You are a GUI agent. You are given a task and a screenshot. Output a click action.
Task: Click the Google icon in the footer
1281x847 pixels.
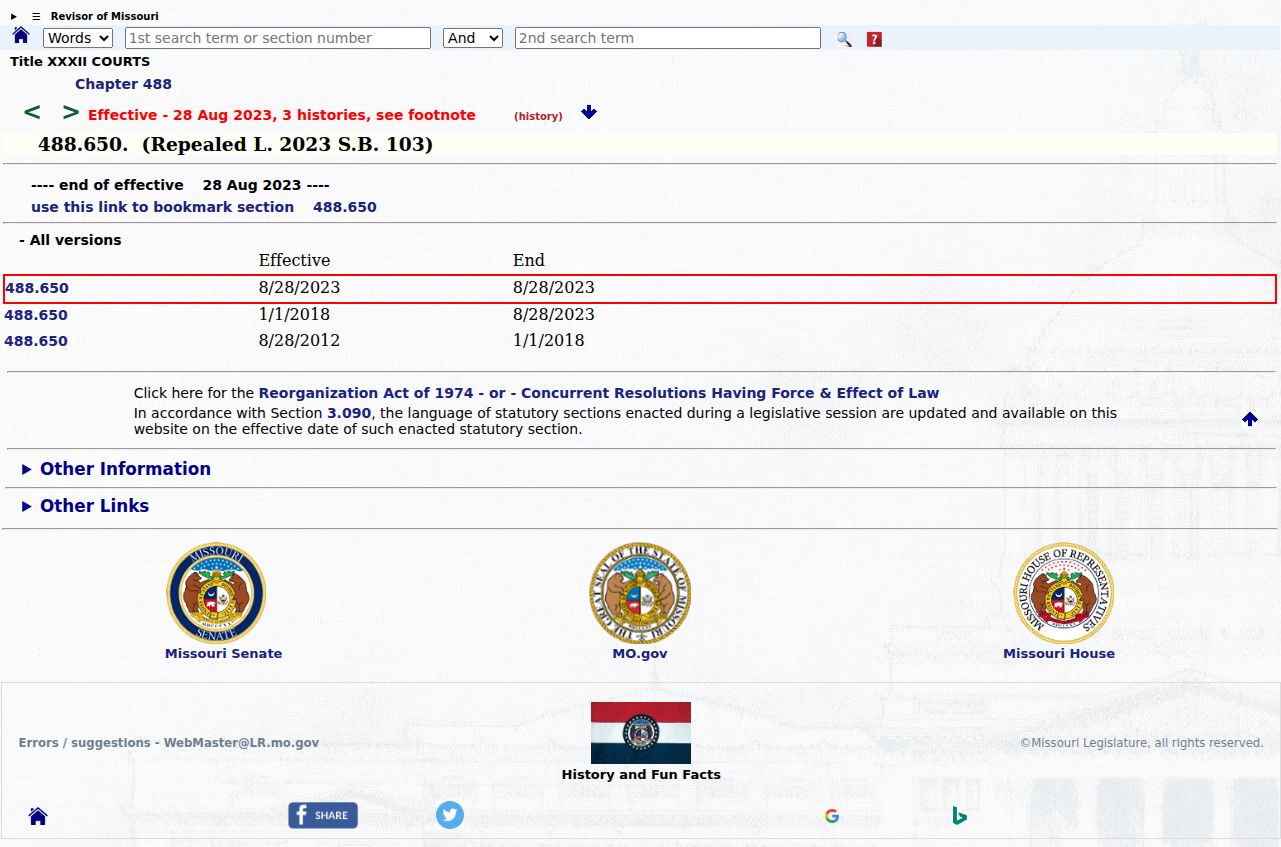(832, 816)
